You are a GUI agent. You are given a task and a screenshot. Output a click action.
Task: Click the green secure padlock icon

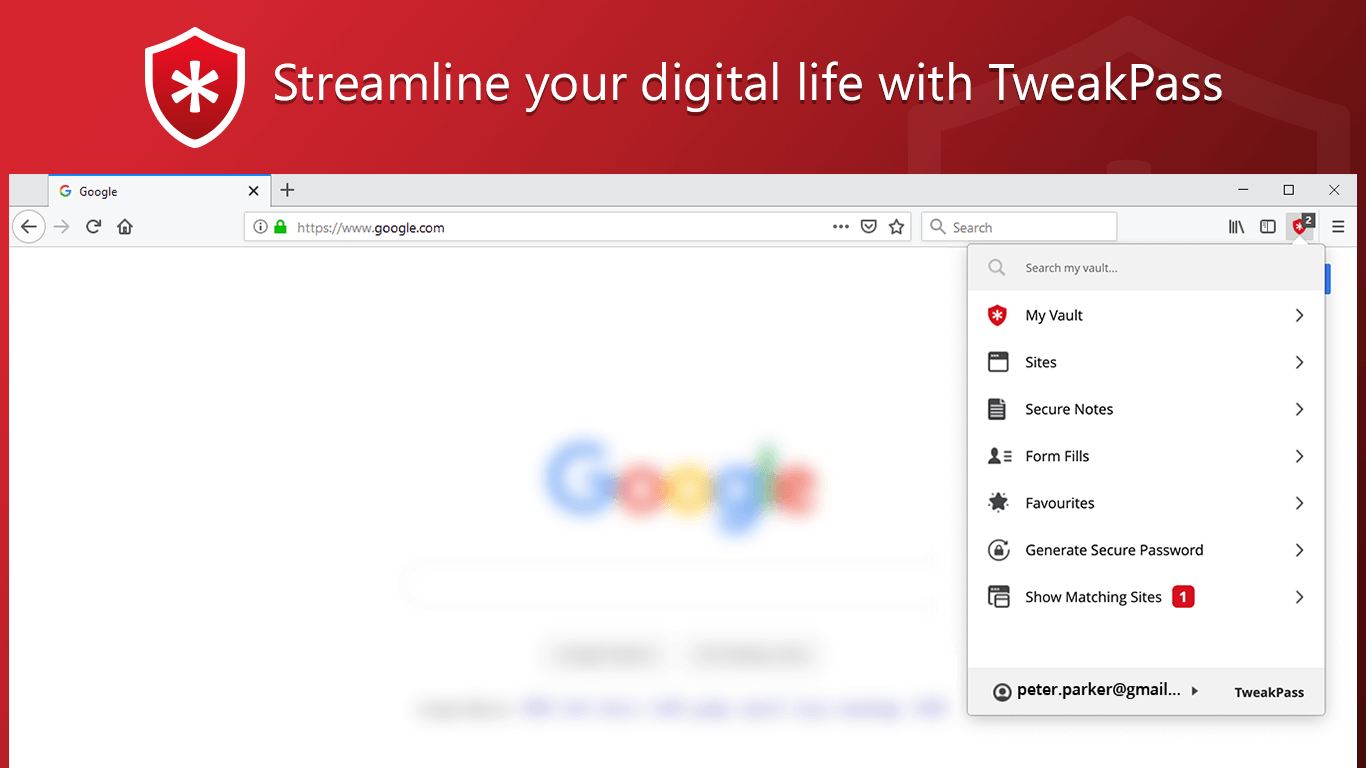click(x=280, y=227)
